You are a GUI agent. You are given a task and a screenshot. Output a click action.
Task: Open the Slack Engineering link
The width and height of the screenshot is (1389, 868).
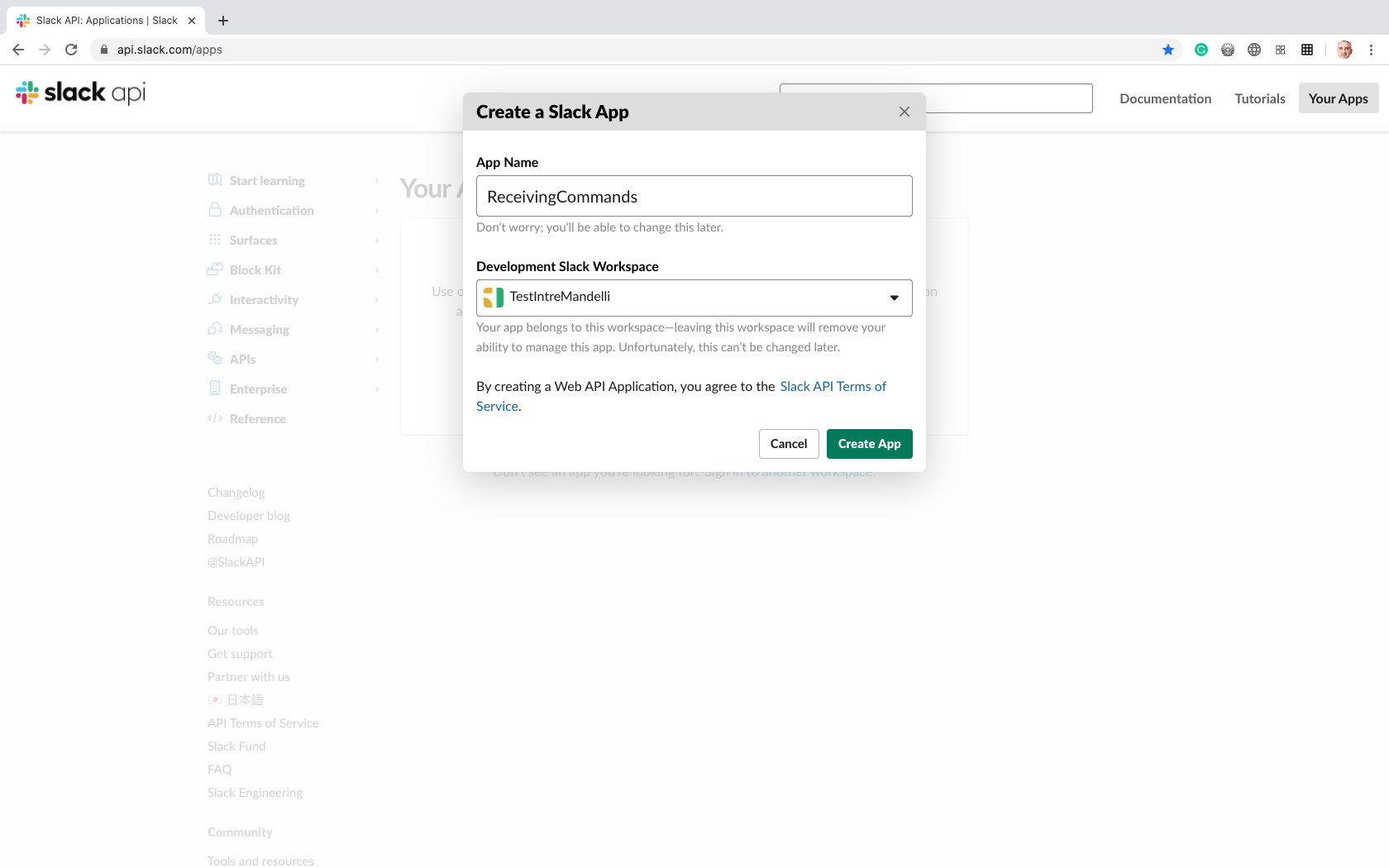click(255, 793)
